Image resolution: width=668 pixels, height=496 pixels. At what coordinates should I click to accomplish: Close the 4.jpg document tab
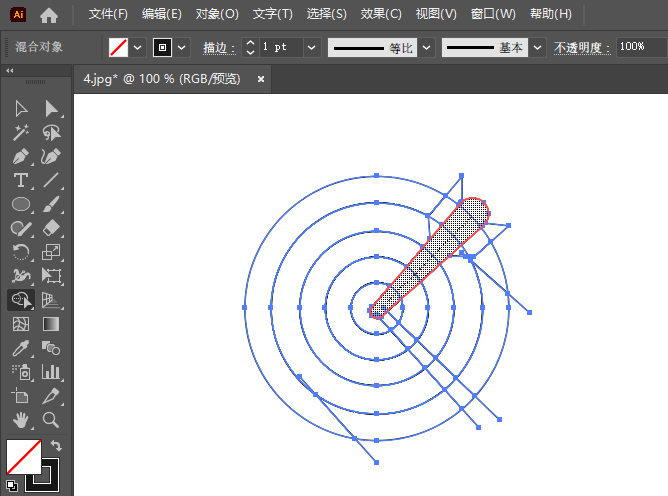tap(261, 79)
